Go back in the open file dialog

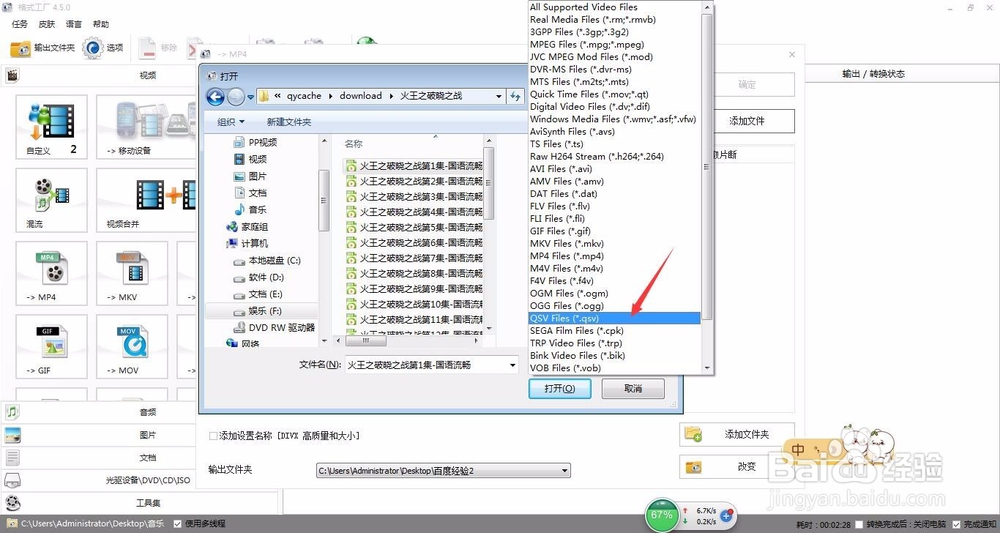216,97
